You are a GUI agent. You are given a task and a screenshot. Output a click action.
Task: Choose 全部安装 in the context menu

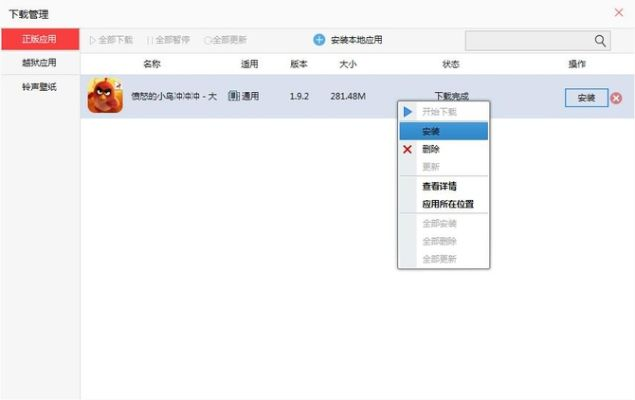coord(444,223)
